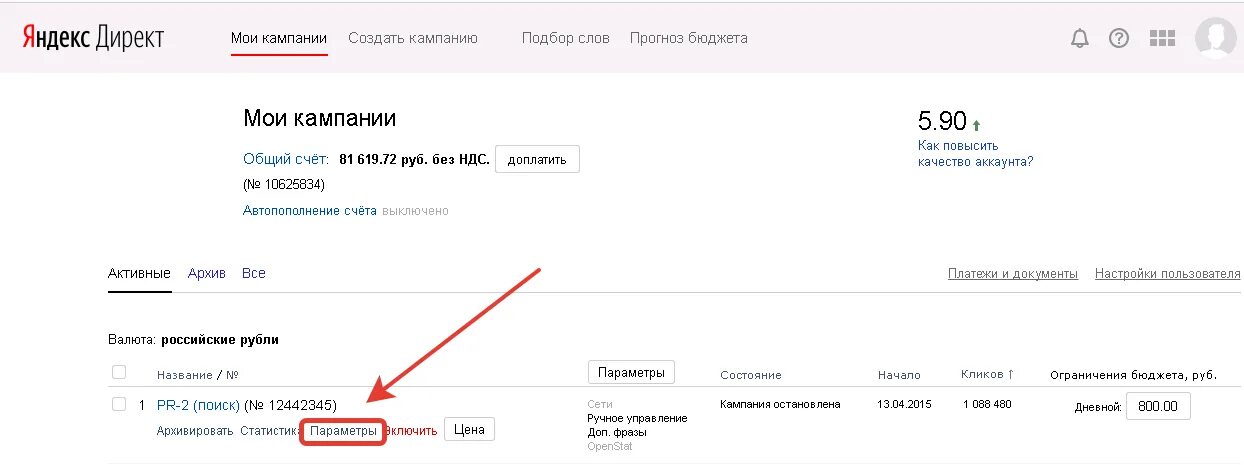The width and height of the screenshot is (1244, 465).
Task: Click the Кампания остановлена status text
Action: 780,404
